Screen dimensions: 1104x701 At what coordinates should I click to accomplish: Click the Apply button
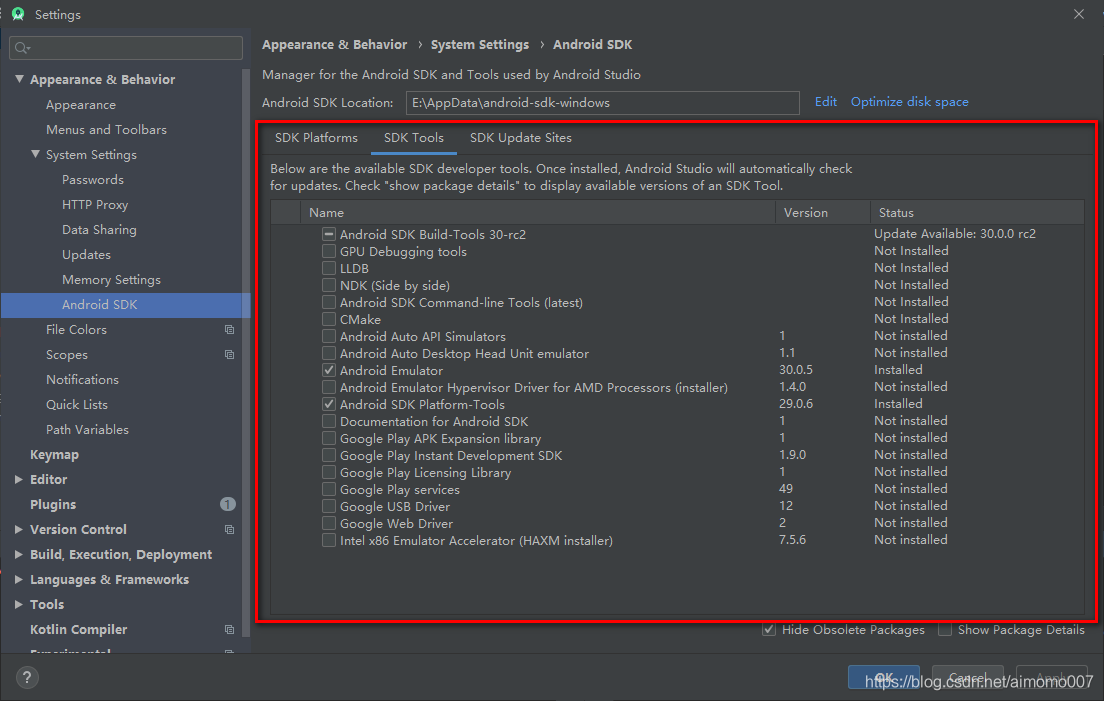tap(1052, 678)
